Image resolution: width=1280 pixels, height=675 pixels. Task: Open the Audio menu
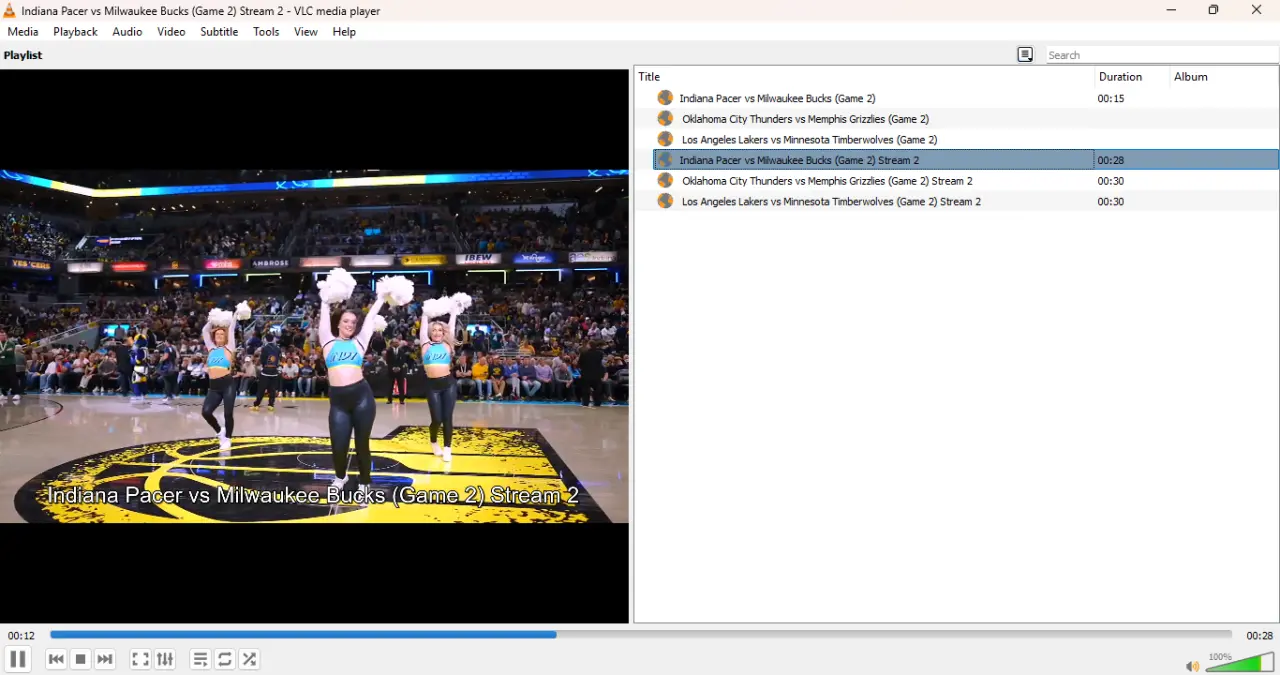click(127, 32)
